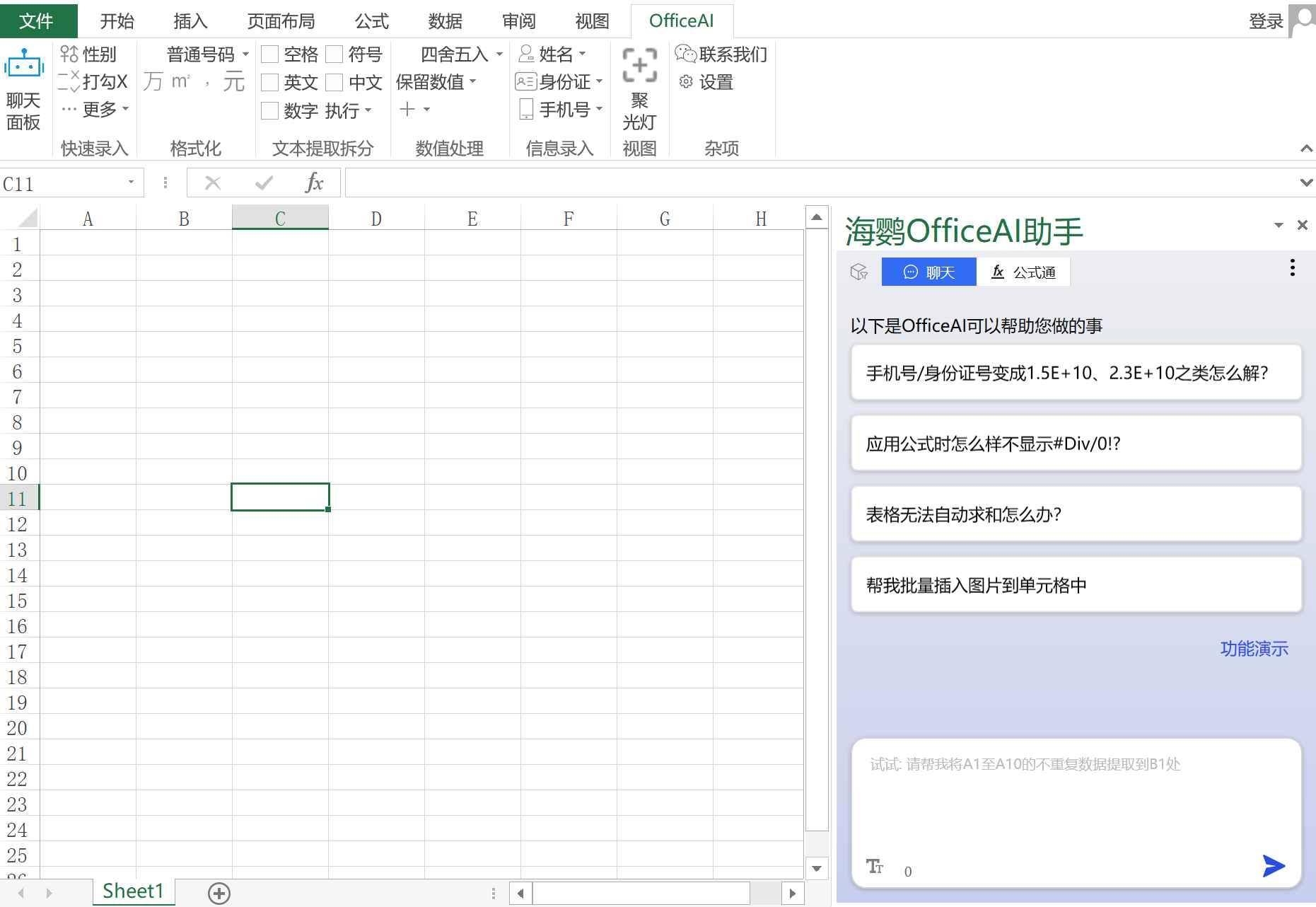Viewport: 1316px width, 907px height.
Task: Open the 数据 ribbon tab
Action: click(x=445, y=21)
